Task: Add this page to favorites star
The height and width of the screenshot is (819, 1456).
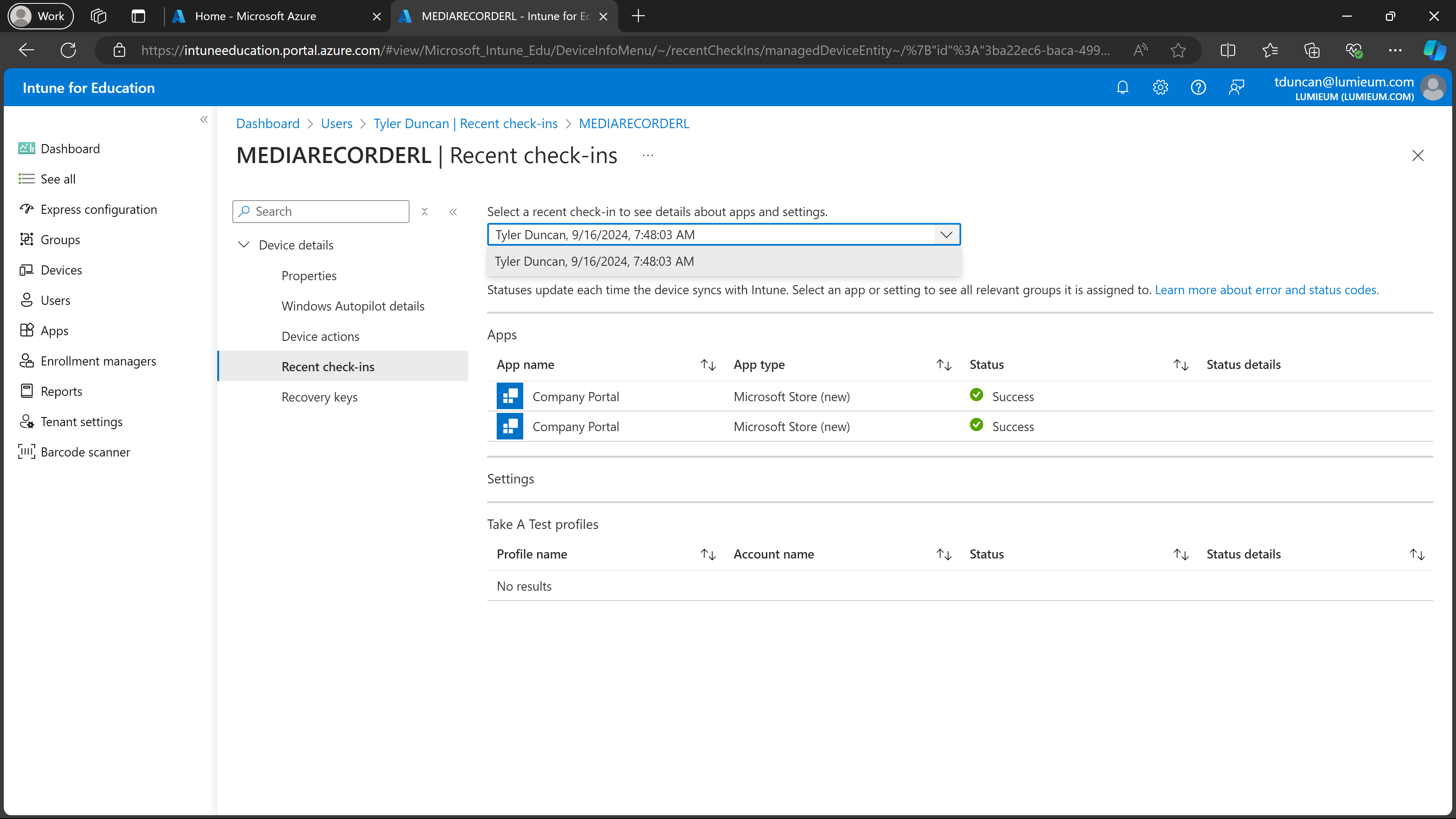Action: (x=1178, y=50)
